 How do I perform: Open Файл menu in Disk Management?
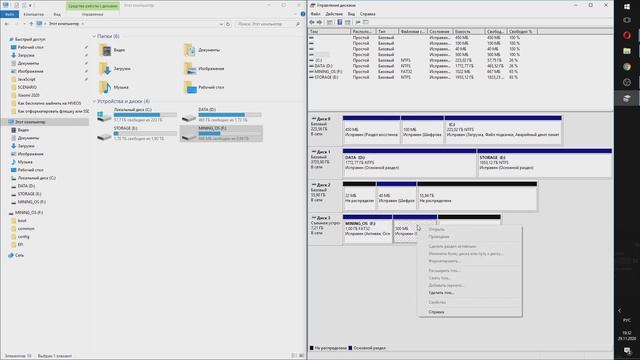(x=316, y=14)
